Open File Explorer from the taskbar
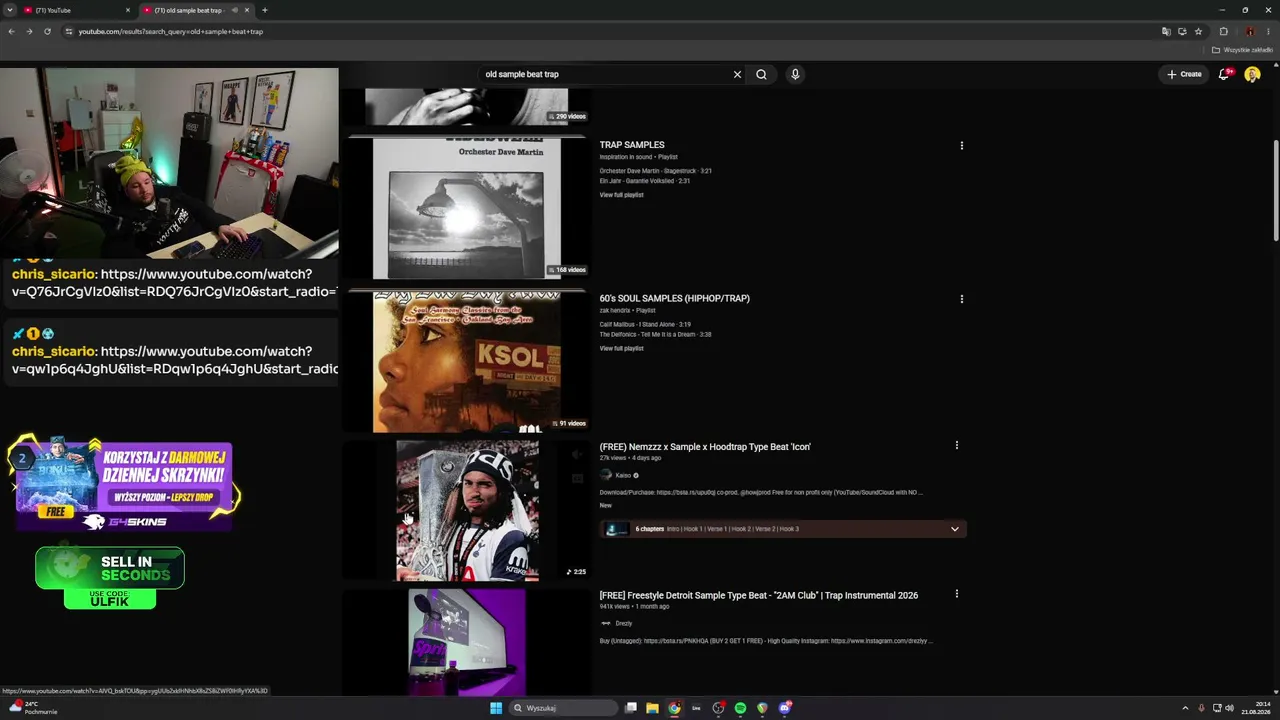This screenshot has width=1280, height=720. (x=652, y=708)
